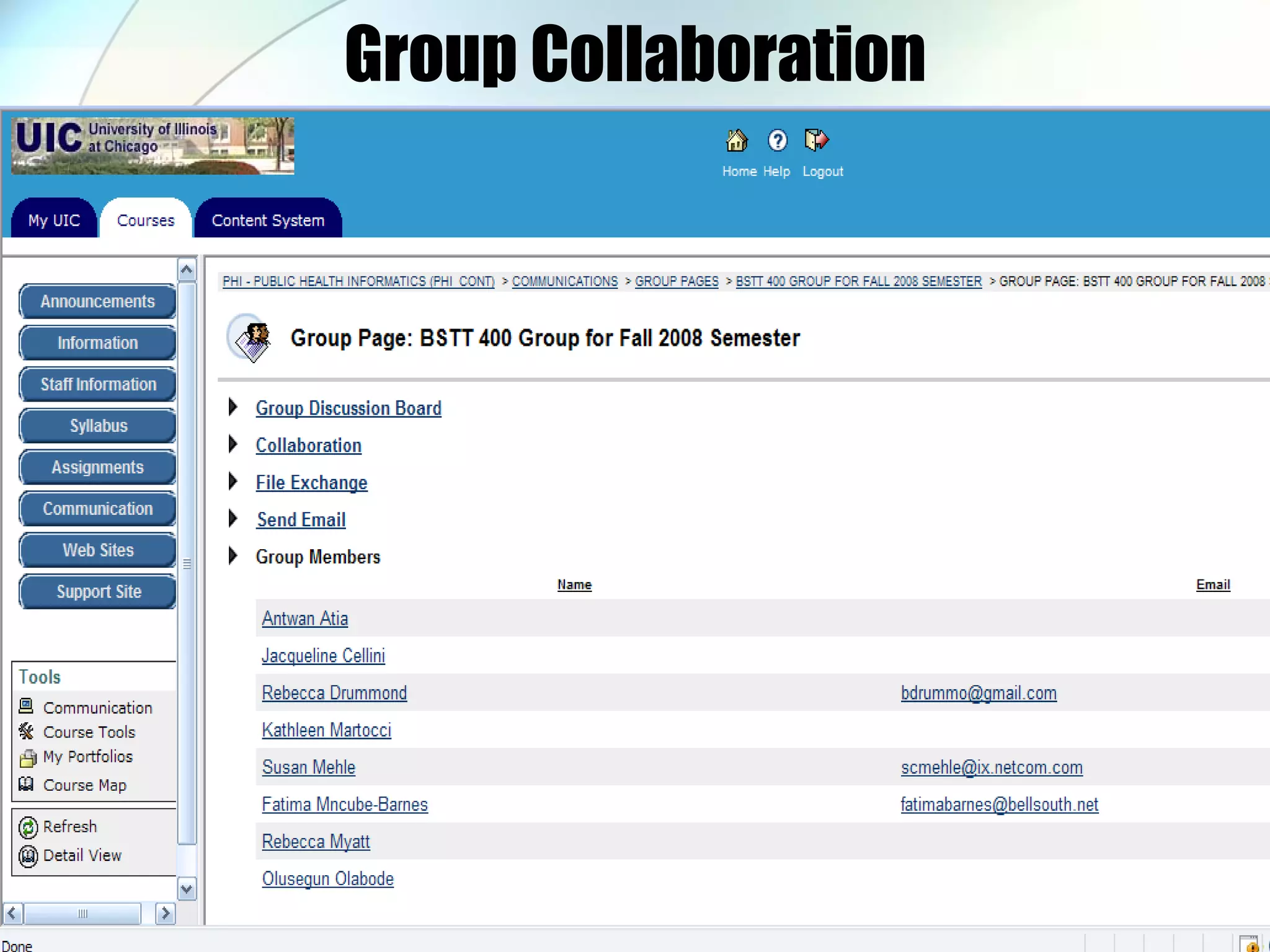
Task: Expand the File Exchange triangle arrow
Action: pos(233,482)
